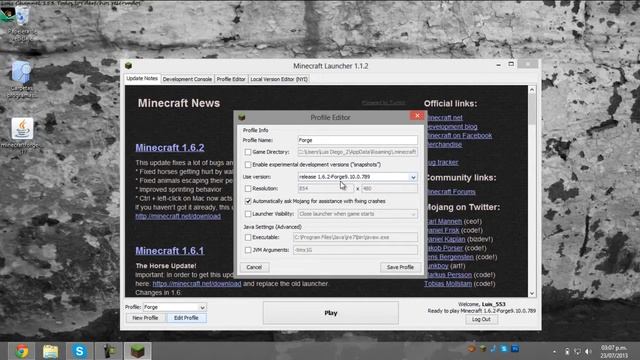This screenshot has width=640, height=360.
Task: Click the Profile Name input field
Action: [x=358, y=140]
